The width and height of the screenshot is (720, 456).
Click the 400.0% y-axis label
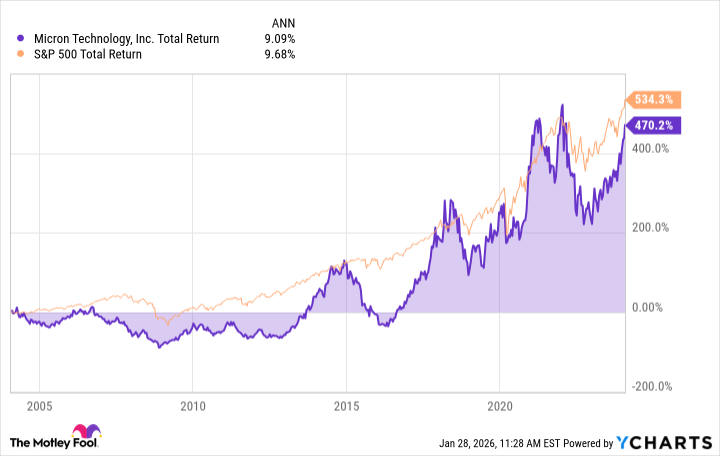coord(649,148)
